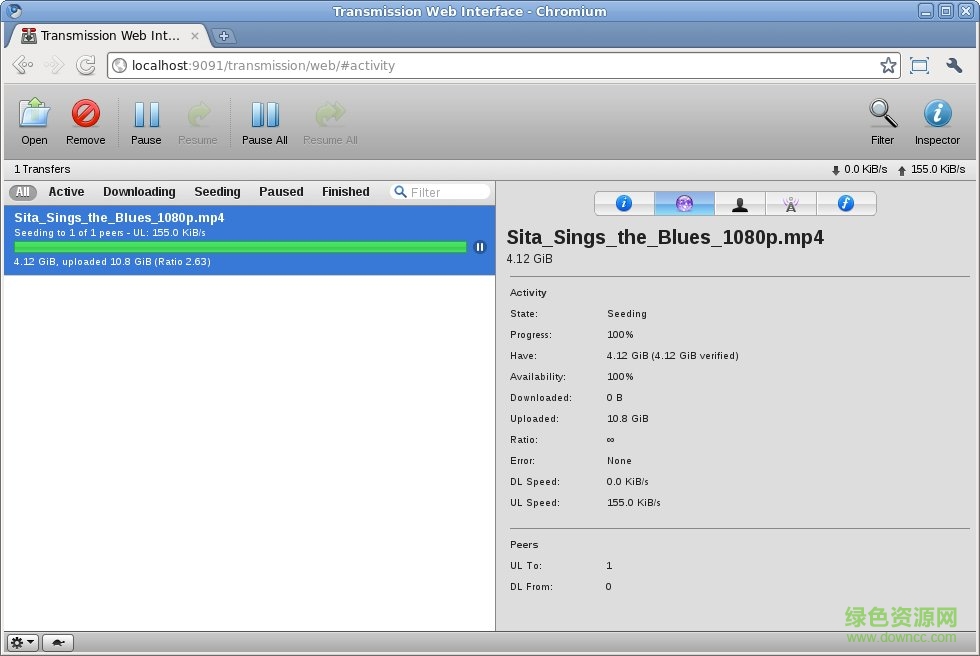Switch to the Finished filter tab
Viewport: 980px width, 656px height.
(x=345, y=191)
